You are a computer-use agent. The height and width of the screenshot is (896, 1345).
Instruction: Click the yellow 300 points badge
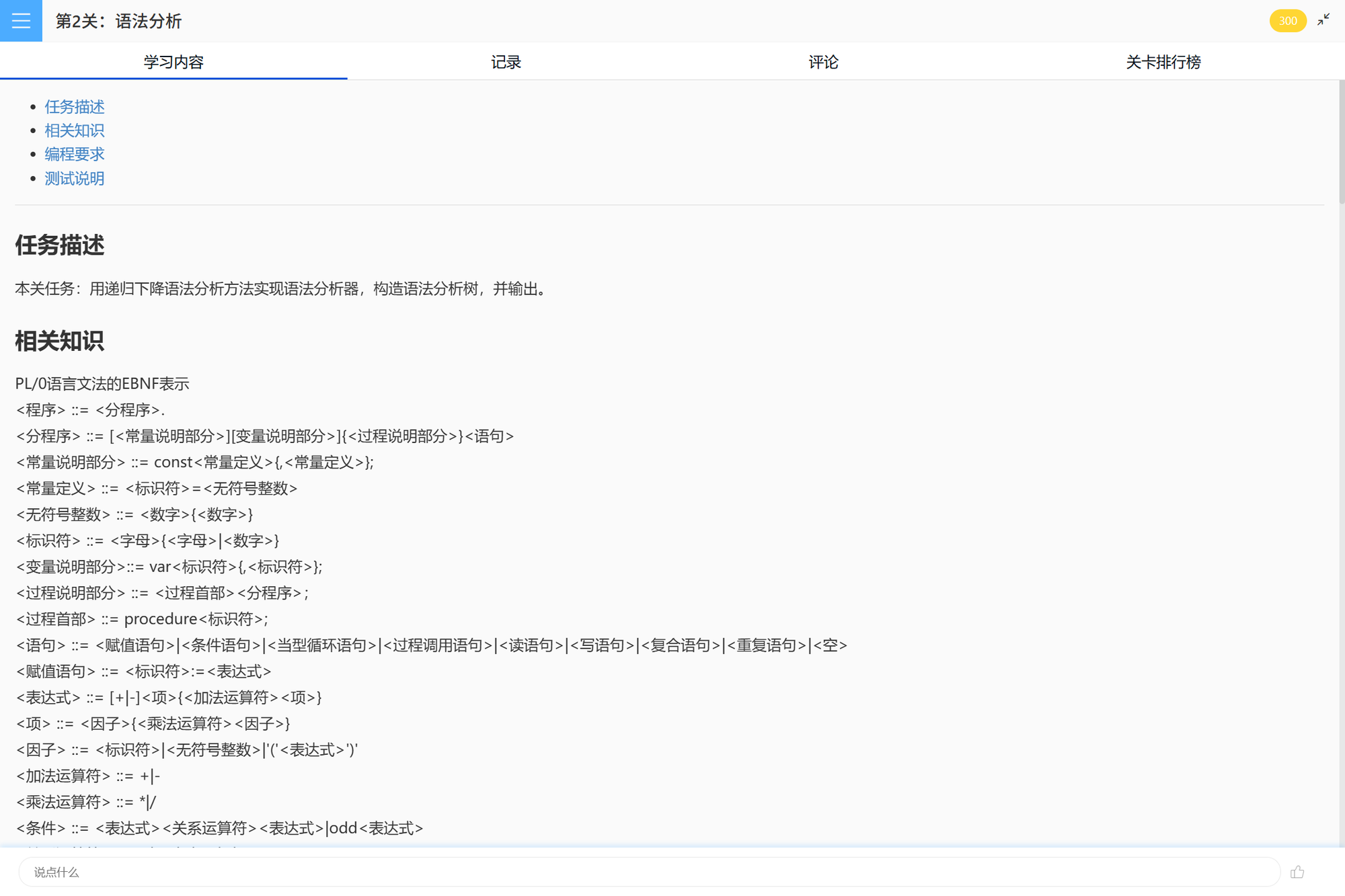1287,21
